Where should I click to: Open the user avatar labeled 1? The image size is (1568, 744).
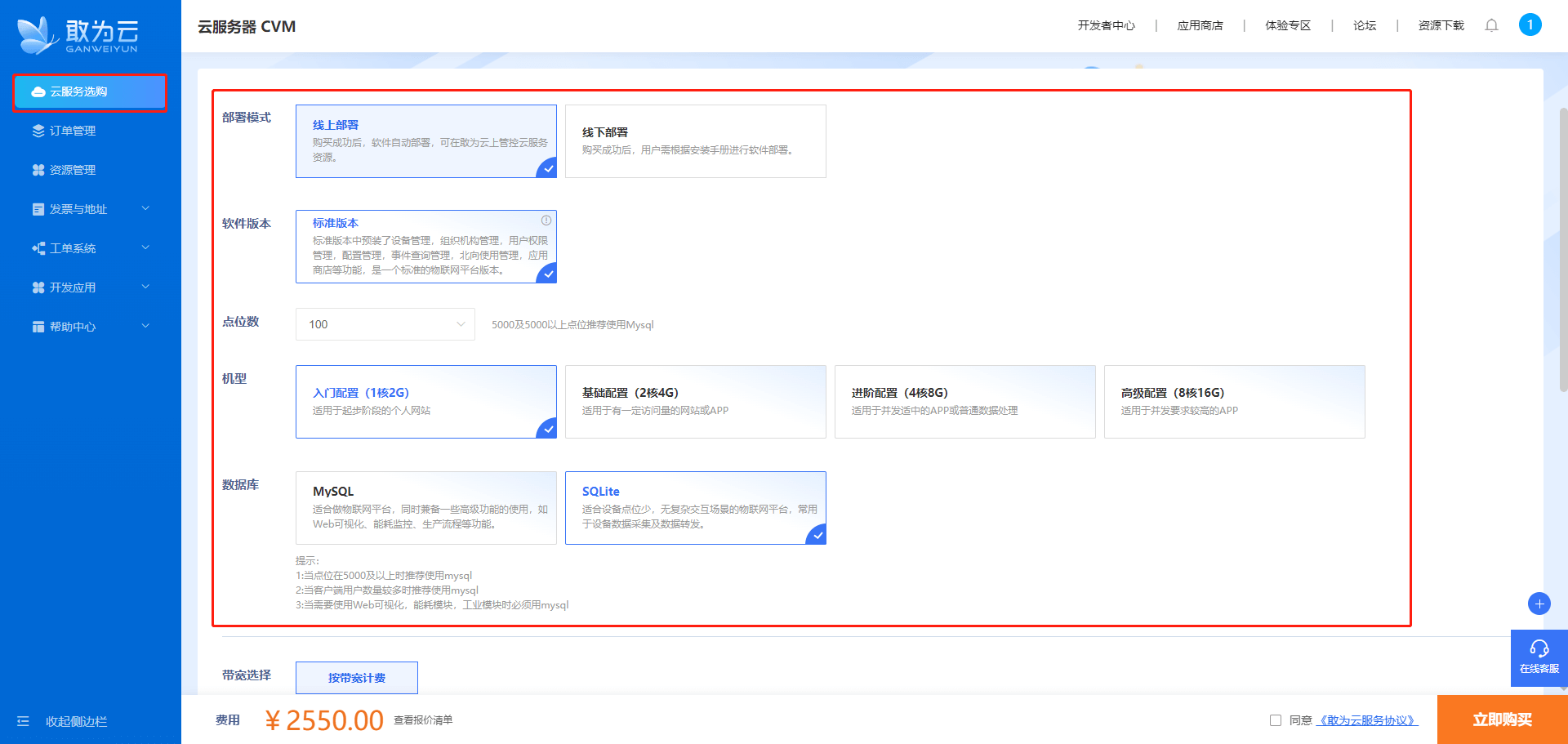tap(1530, 25)
